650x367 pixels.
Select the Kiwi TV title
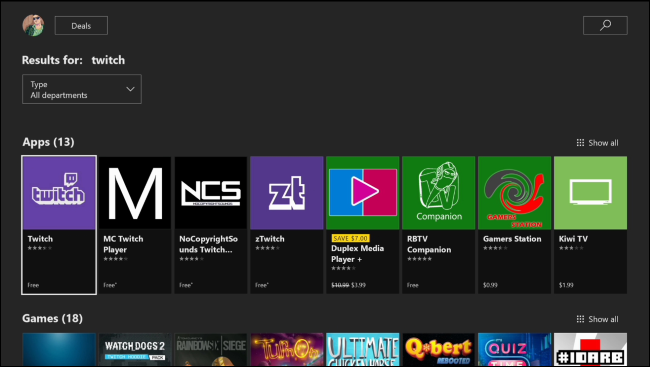point(573,239)
